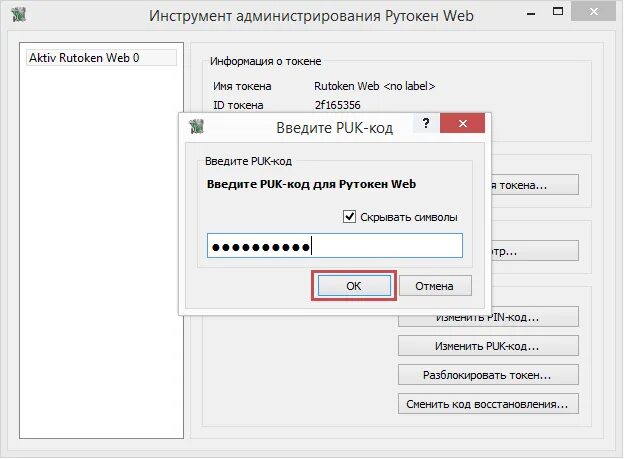624x459 pixels.
Task: Click token name Rutoken Web <no label>
Action: [x=374, y=86]
